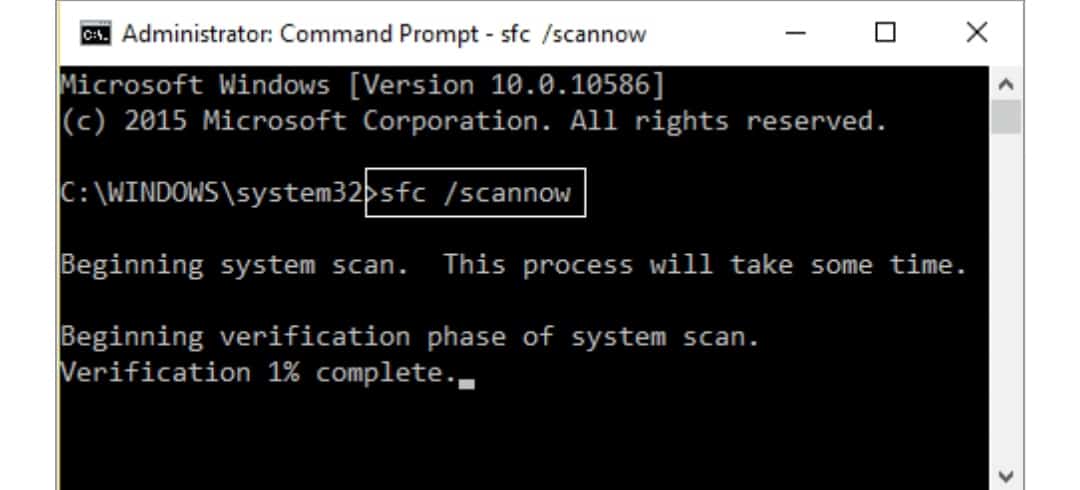Viewport: 1080px width, 490px height.
Task: Click the 2015 Microsoft Corporation copyright line
Action: click(474, 121)
